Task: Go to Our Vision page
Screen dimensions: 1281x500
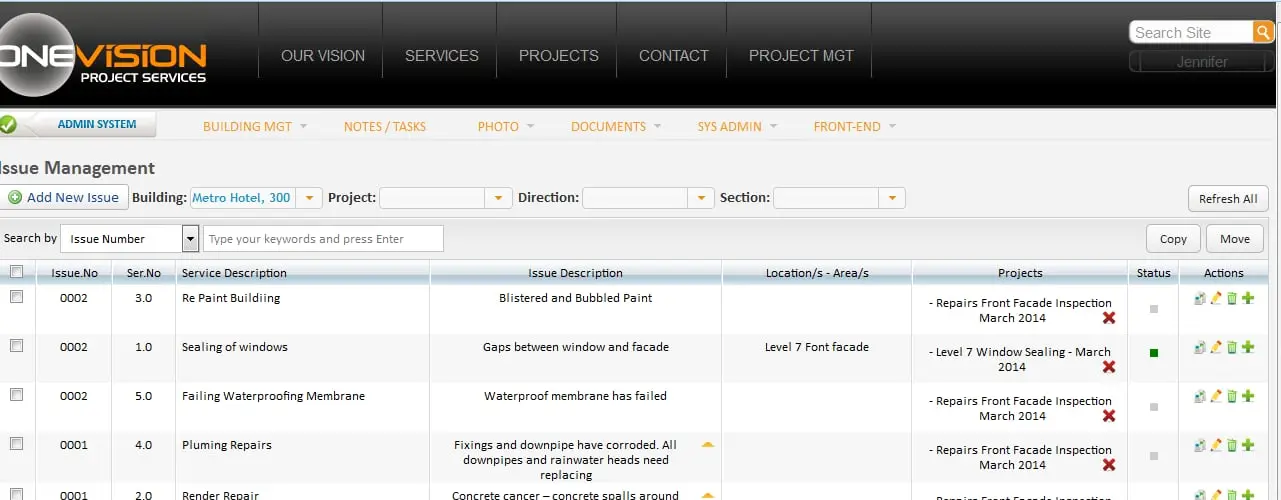Action: pos(323,56)
